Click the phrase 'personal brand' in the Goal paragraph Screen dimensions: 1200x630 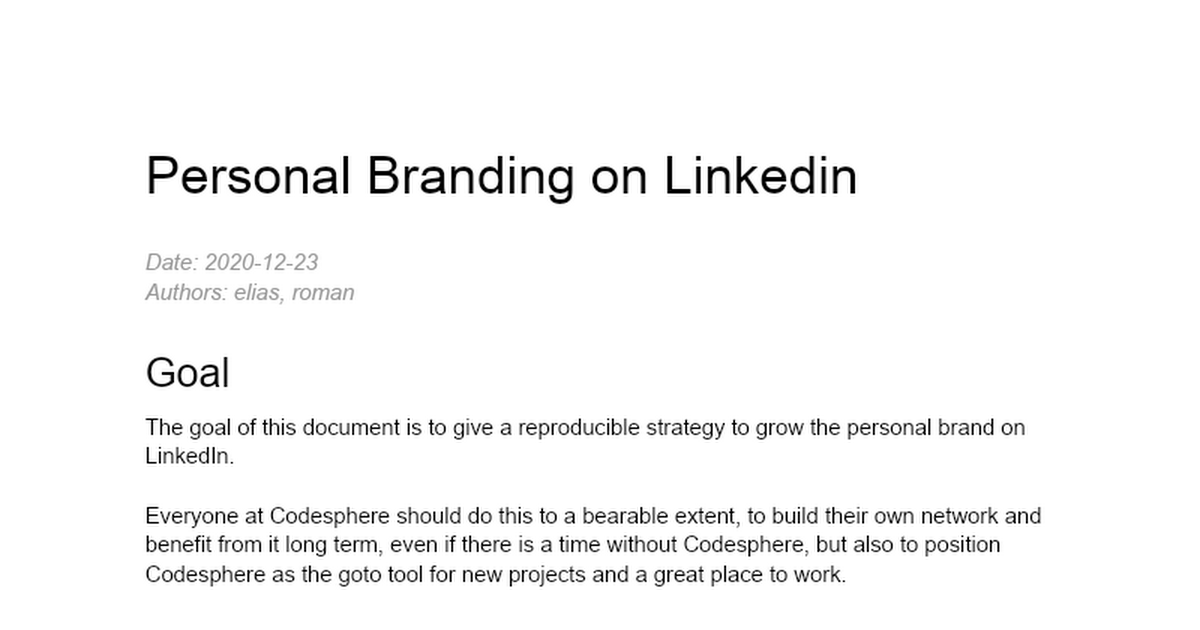point(914,428)
